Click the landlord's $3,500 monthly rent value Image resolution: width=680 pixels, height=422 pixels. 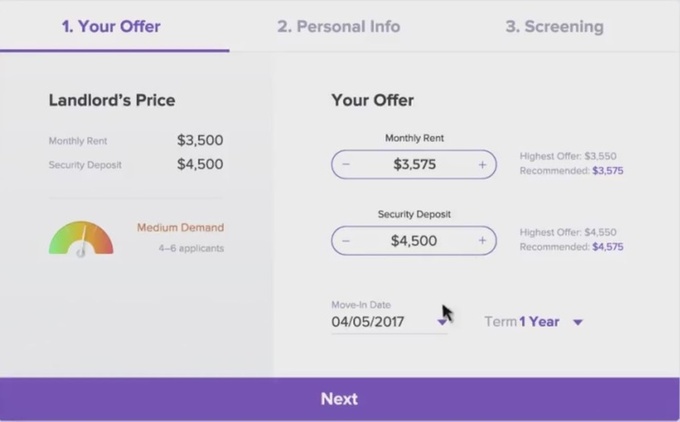[200, 140]
